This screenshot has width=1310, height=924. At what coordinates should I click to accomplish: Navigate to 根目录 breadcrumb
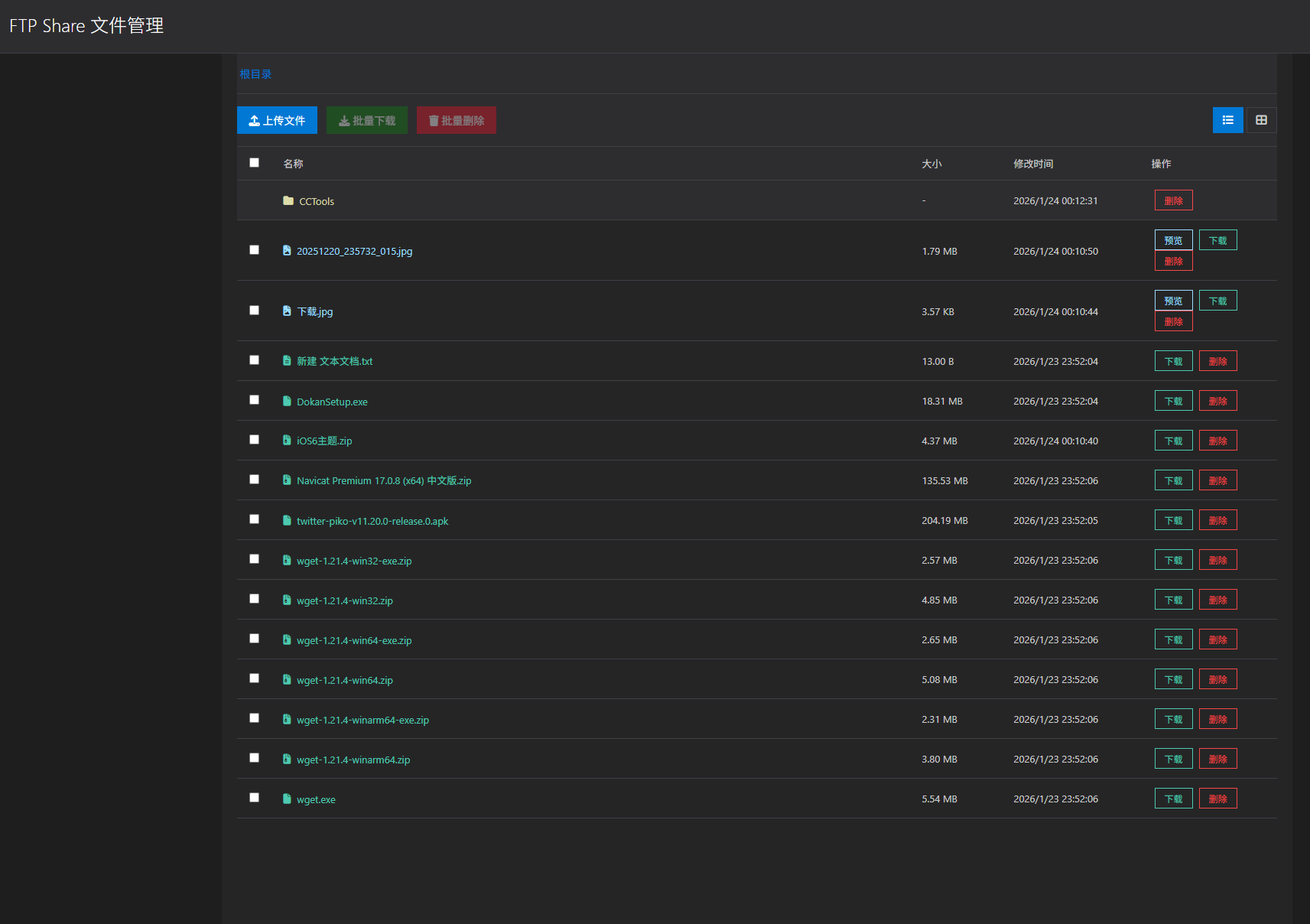[x=255, y=74]
